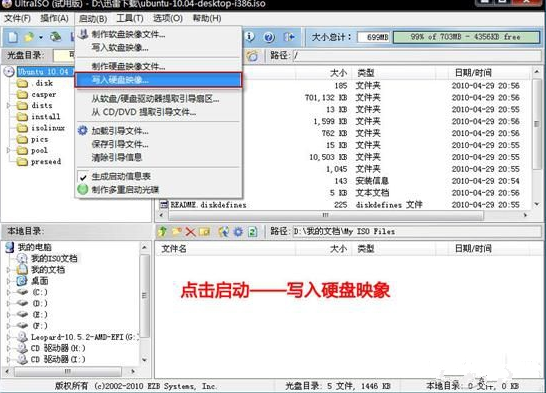Screen dimensions: 546x393
Task: Expand the pool folder in tree
Action: 8,150
